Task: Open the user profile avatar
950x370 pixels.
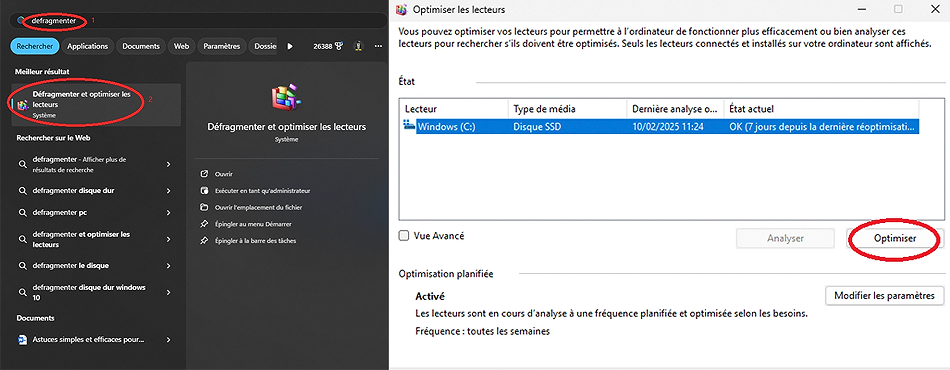Action: 358,46
